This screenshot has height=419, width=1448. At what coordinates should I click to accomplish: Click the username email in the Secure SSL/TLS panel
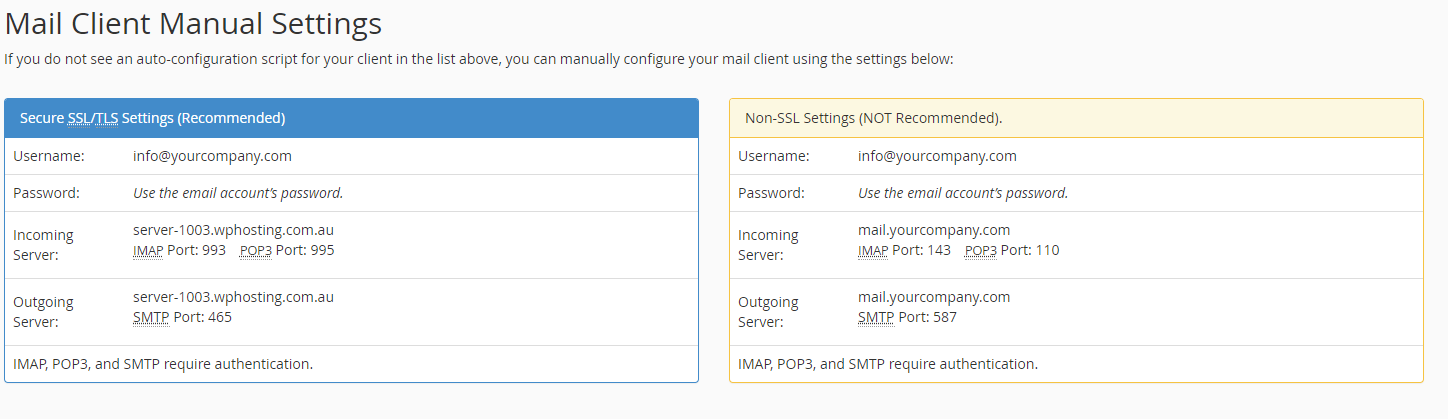(212, 156)
